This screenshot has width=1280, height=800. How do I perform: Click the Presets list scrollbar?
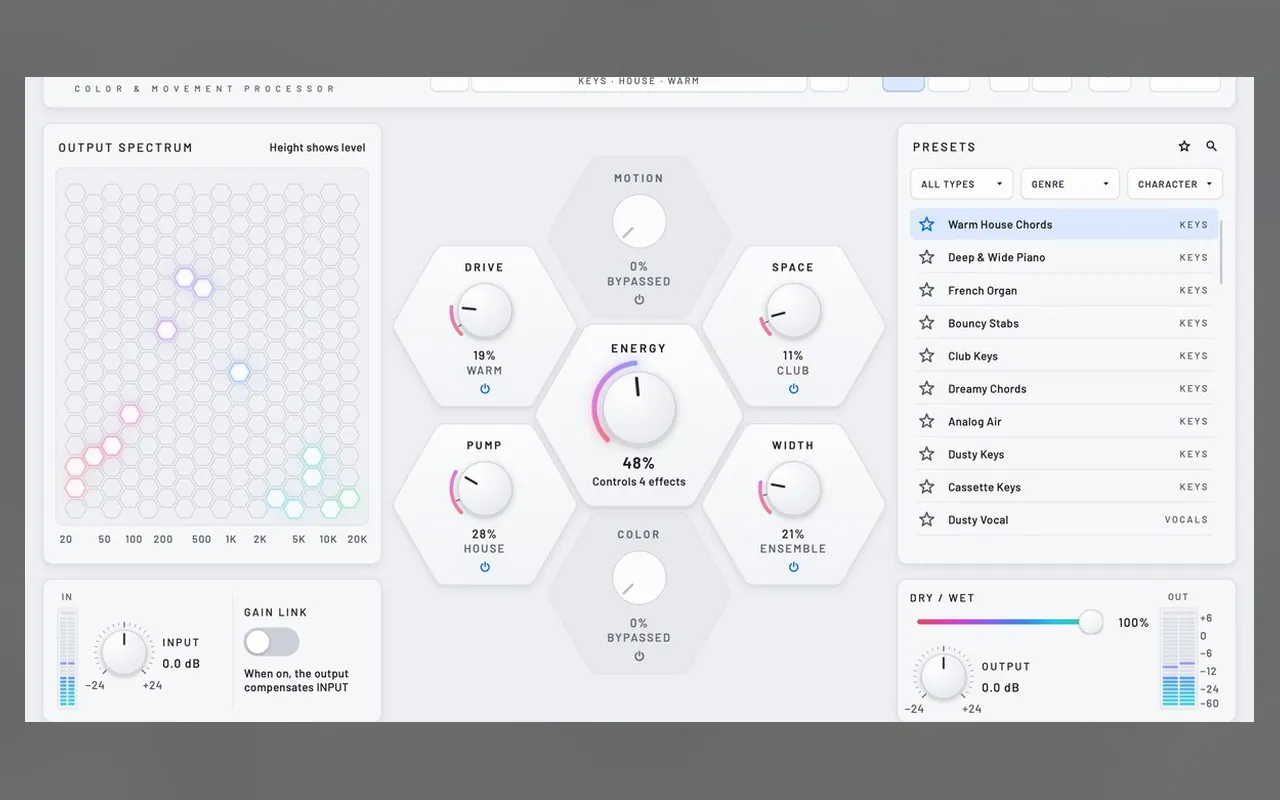pos(1220,252)
